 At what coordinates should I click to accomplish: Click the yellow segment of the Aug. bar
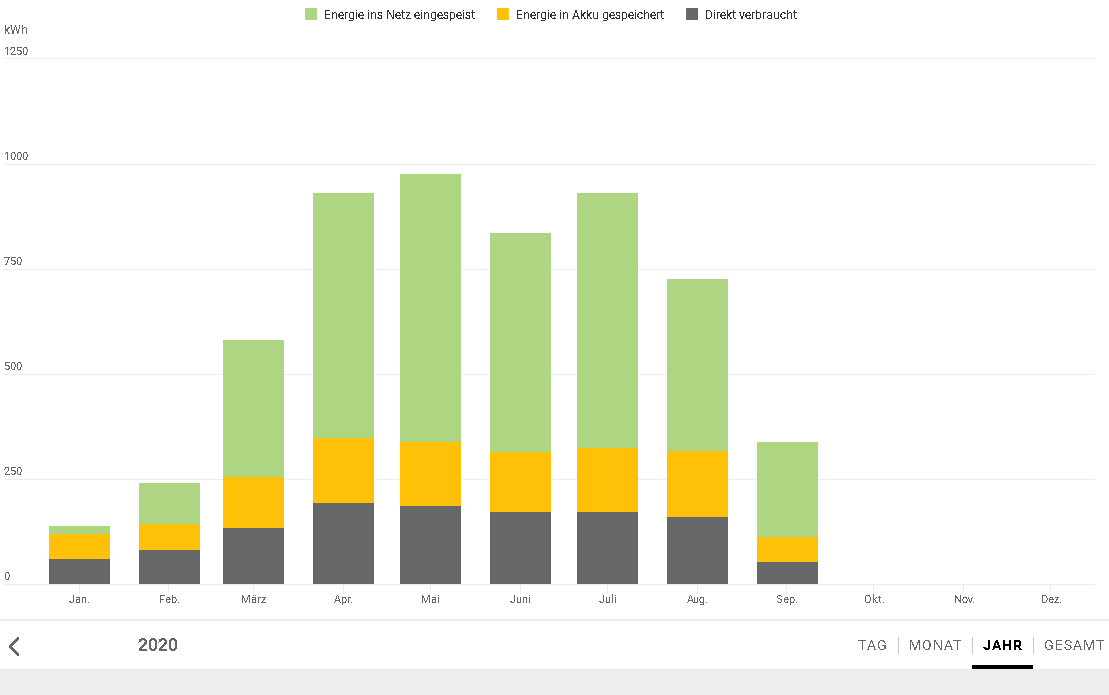(697, 484)
